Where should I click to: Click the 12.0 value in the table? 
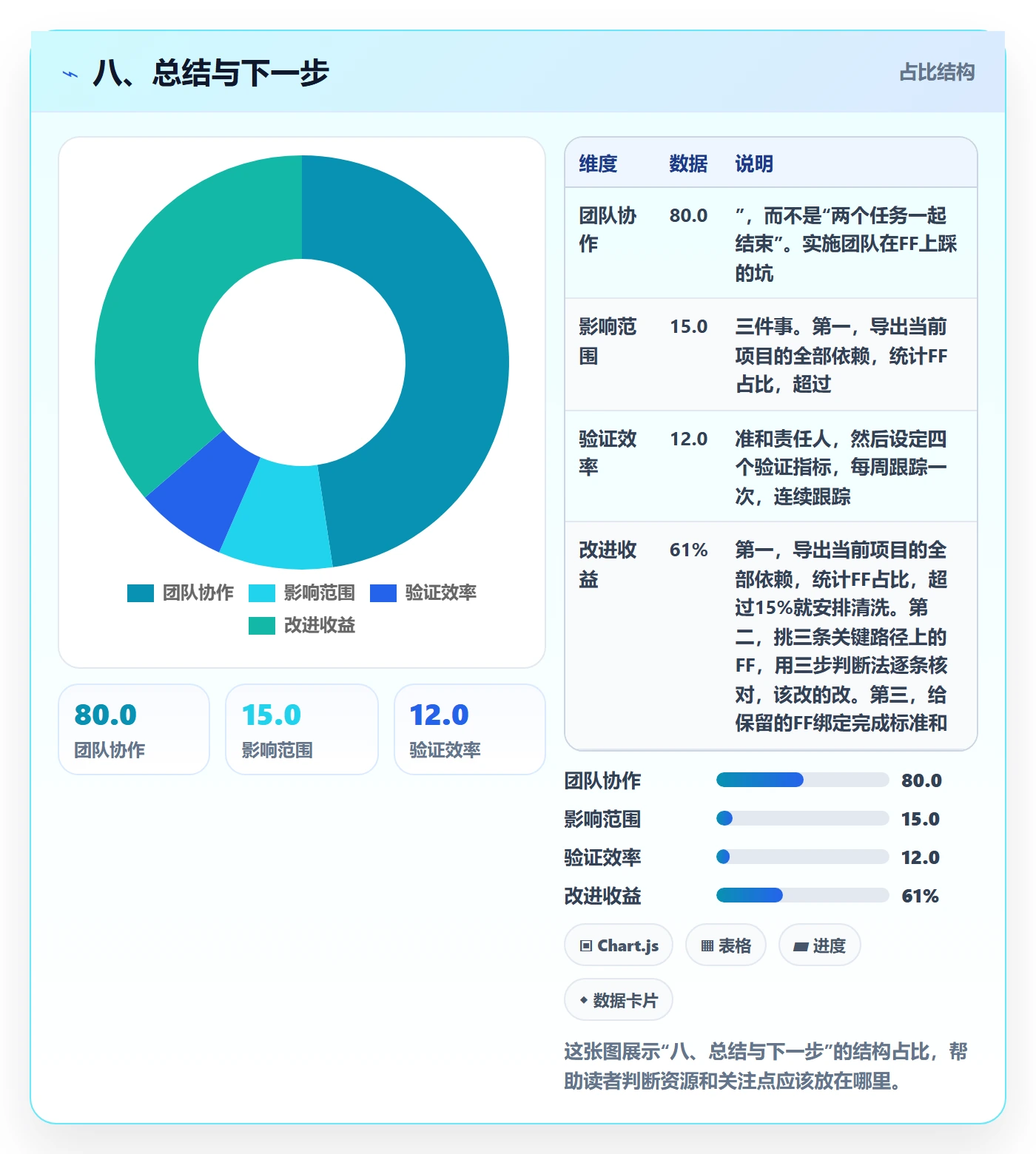[688, 439]
